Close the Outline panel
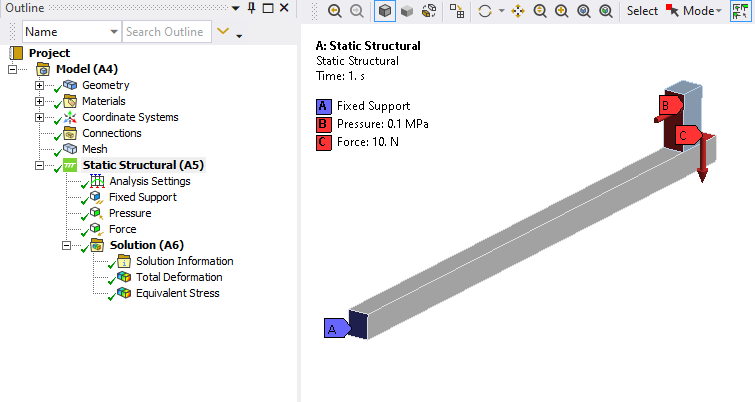Screen dimensions: 755x402 284,8
